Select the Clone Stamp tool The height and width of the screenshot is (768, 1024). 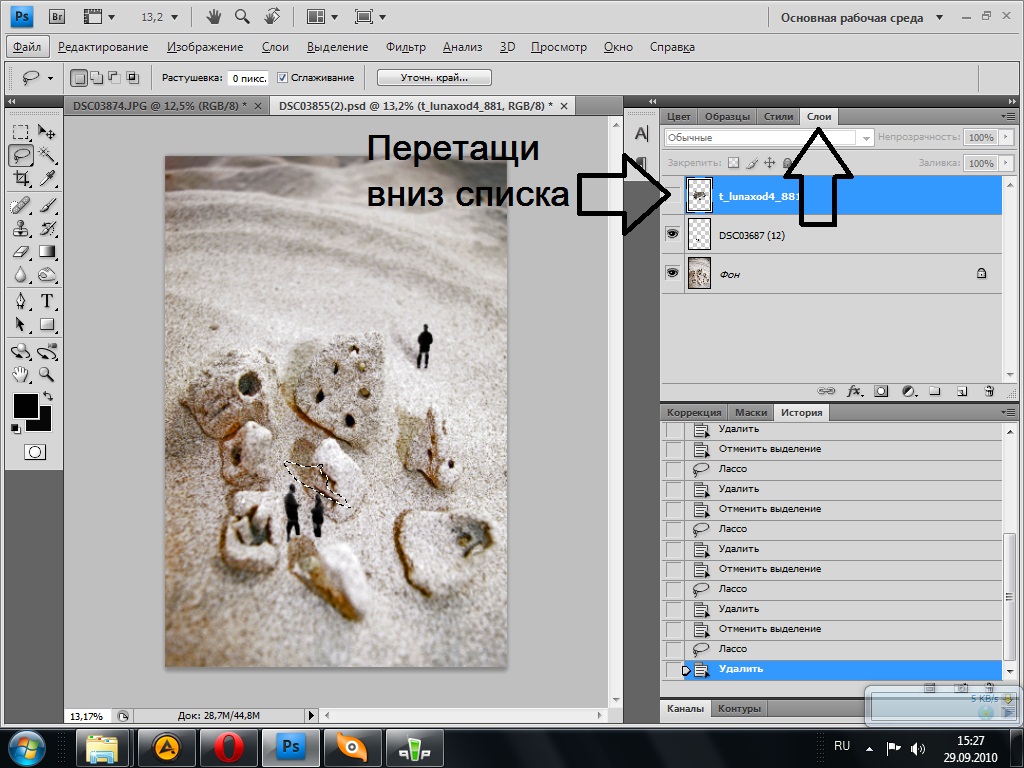coord(21,229)
